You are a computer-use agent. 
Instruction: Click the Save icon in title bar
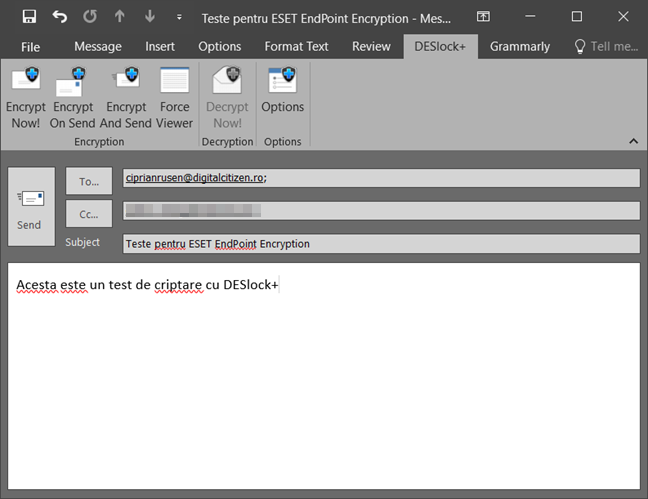tap(29, 17)
